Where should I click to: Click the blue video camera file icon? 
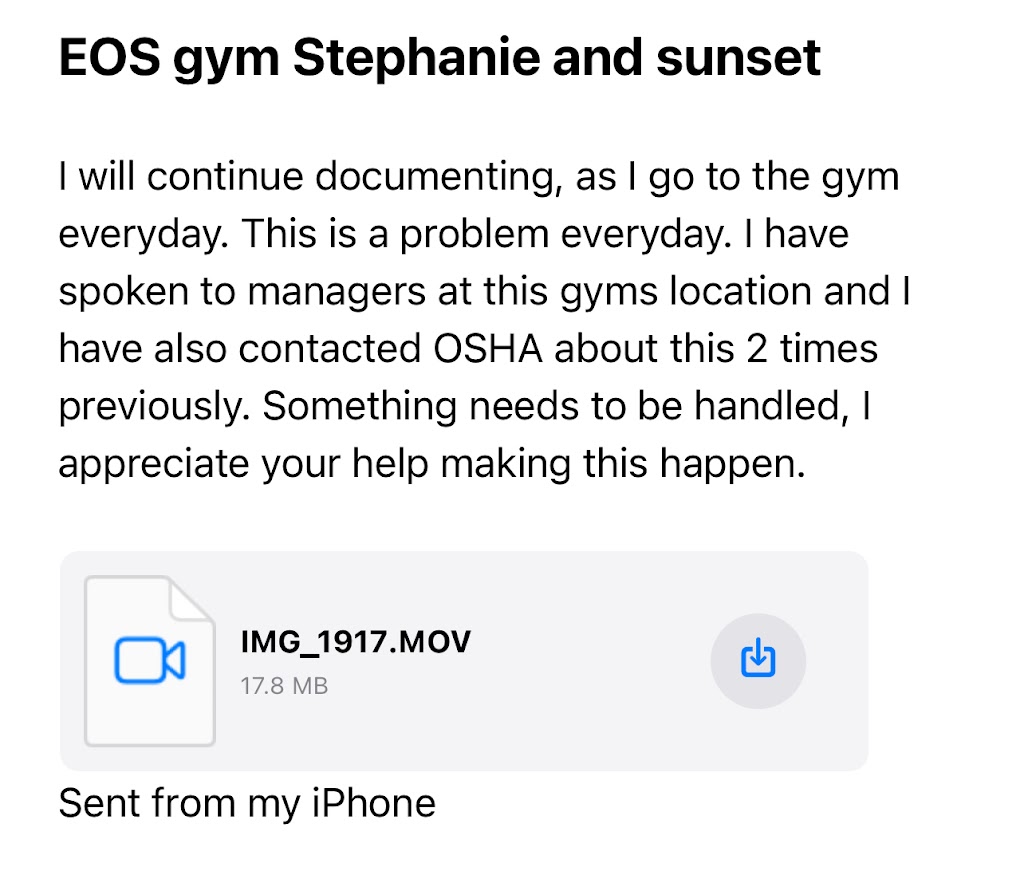[149, 661]
